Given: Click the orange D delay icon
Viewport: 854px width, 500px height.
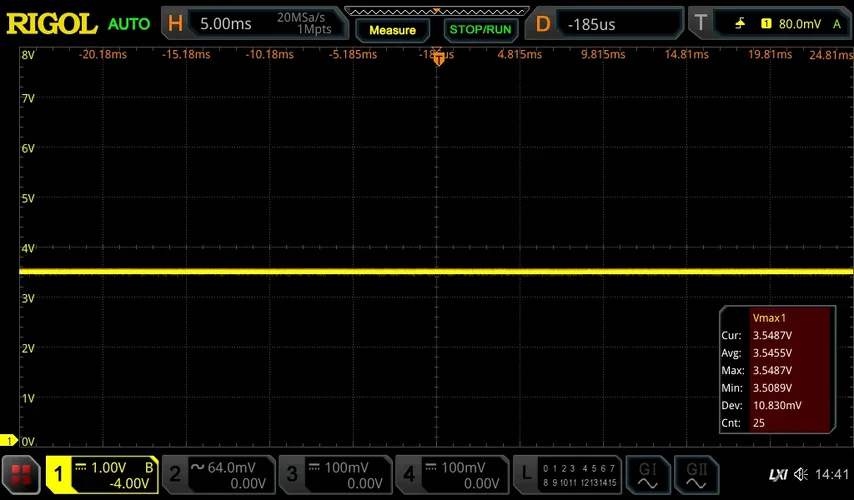Looking at the screenshot, I should click(x=542, y=24).
